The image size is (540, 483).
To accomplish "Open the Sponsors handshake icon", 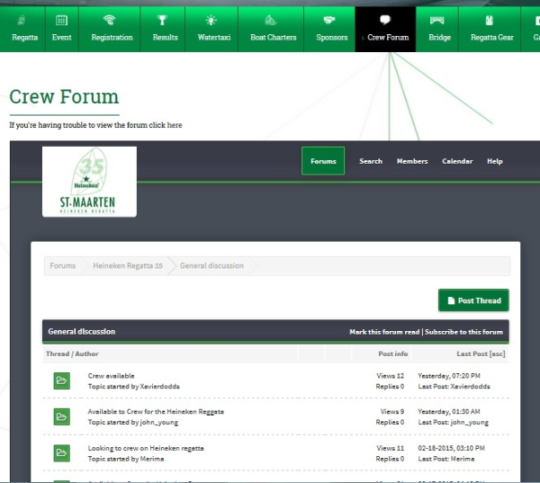I will (329, 20).
